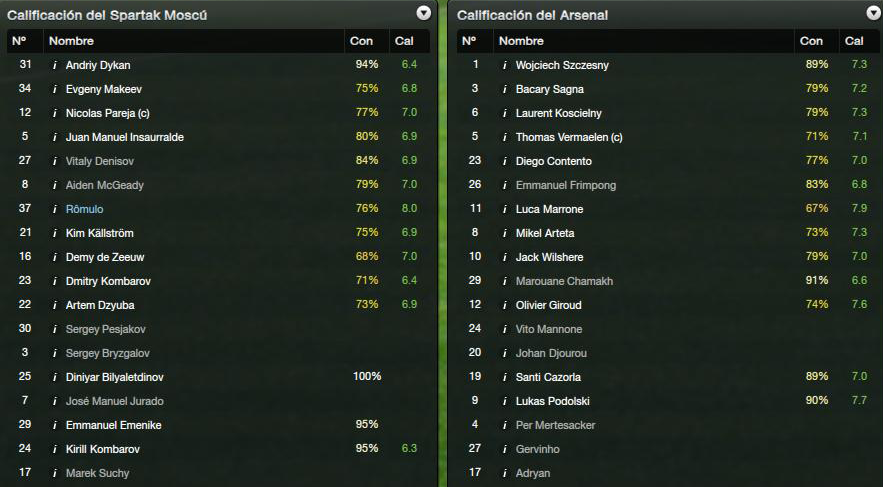Click info icon beside Rômulo
The image size is (883, 487).
[55, 209]
